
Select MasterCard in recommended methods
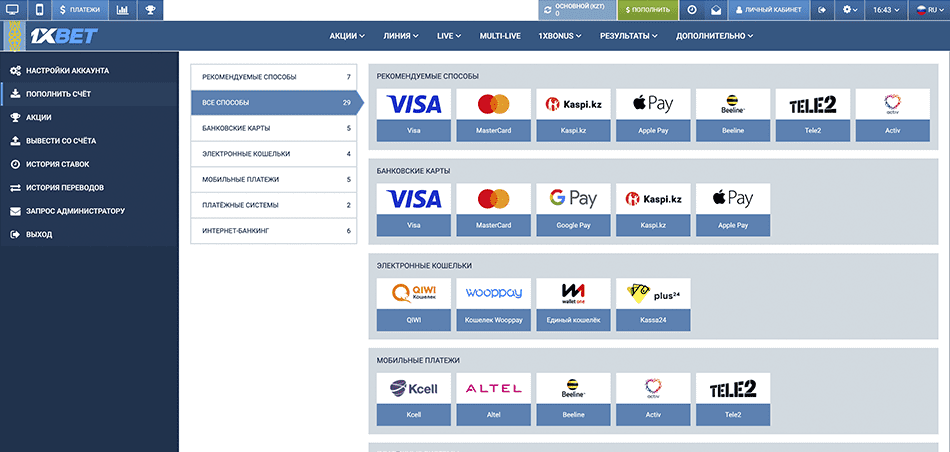[x=494, y=115]
